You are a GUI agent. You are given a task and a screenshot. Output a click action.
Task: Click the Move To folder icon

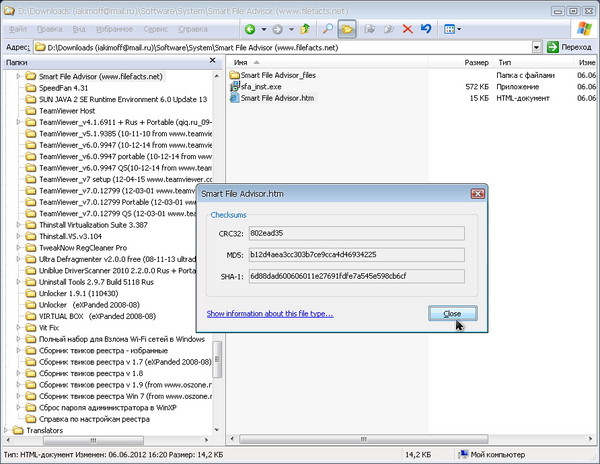coord(369,29)
